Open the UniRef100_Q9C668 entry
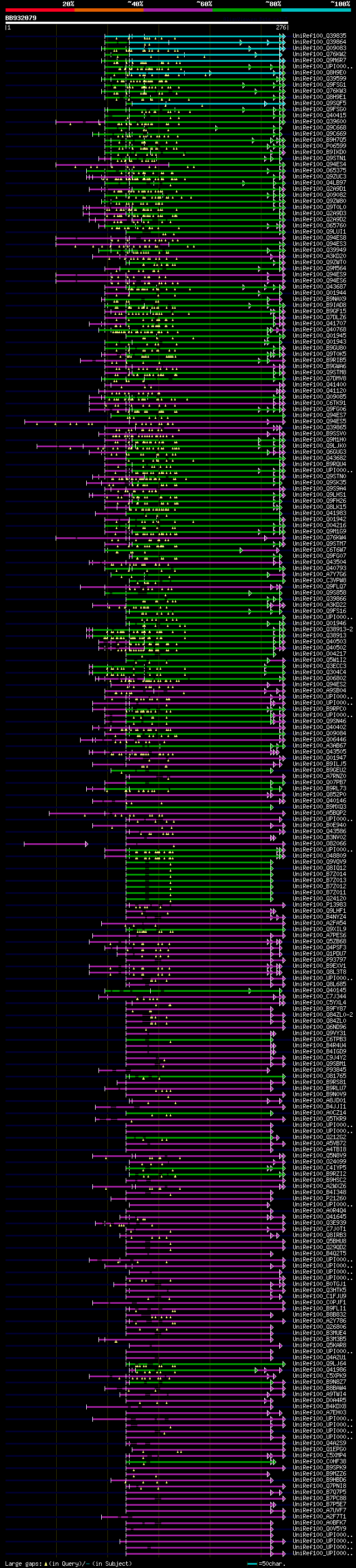The image size is (356, 1568). (319, 128)
